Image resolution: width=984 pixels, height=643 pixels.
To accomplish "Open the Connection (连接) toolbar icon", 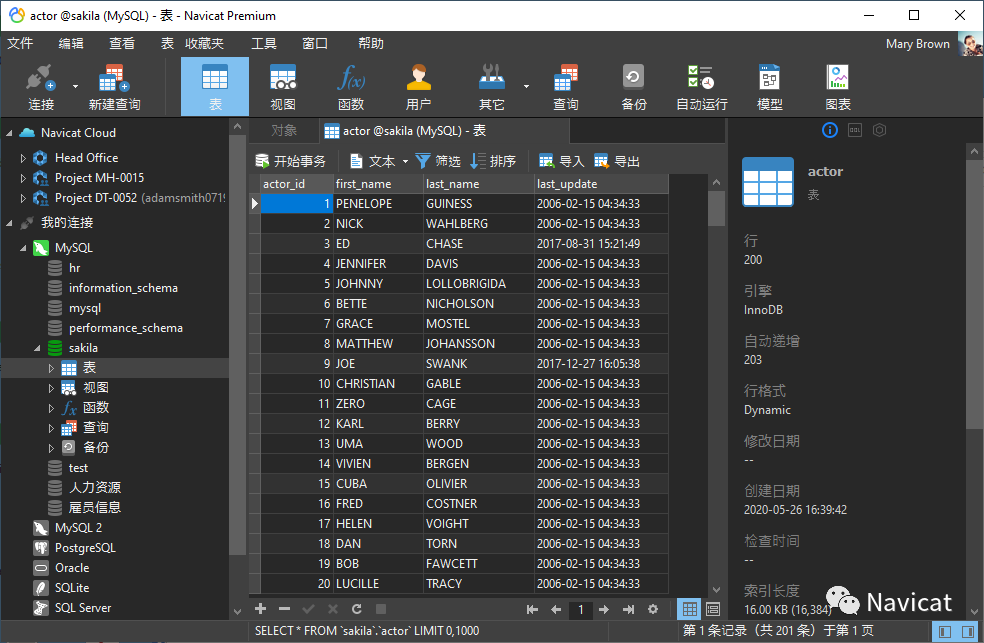I will pos(41,87).
